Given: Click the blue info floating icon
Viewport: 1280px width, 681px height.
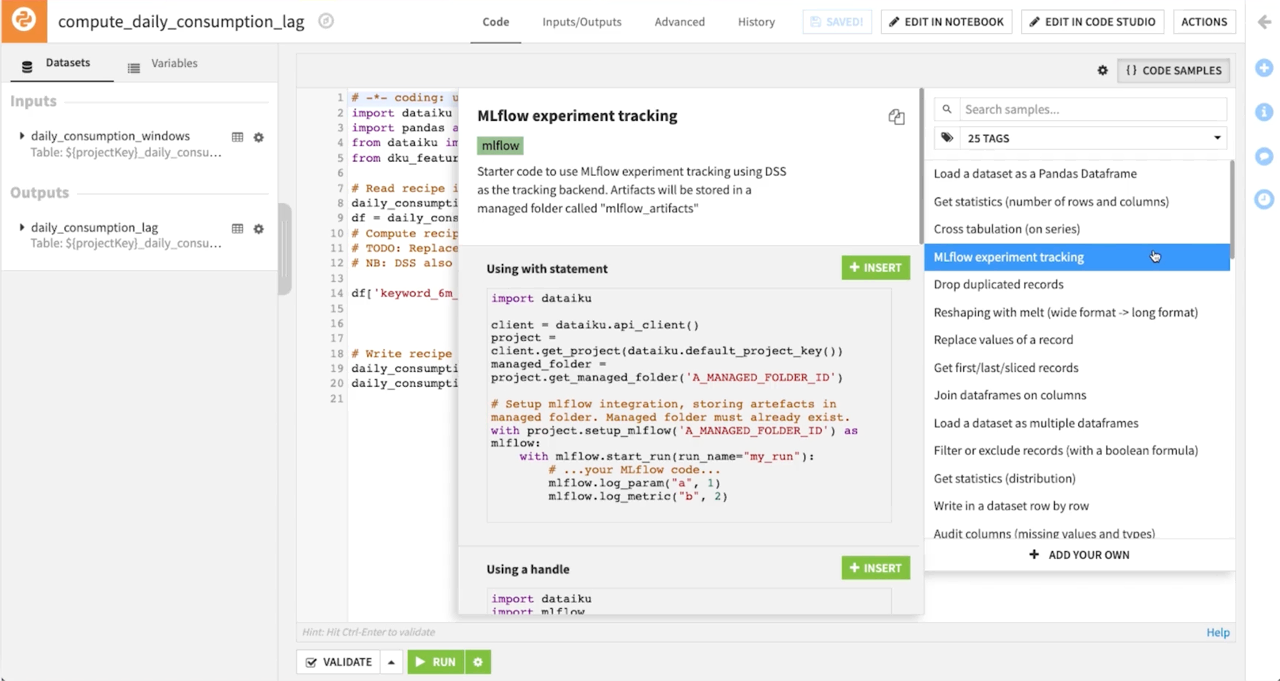Looking at the screenshot, I should (1263, 111).
